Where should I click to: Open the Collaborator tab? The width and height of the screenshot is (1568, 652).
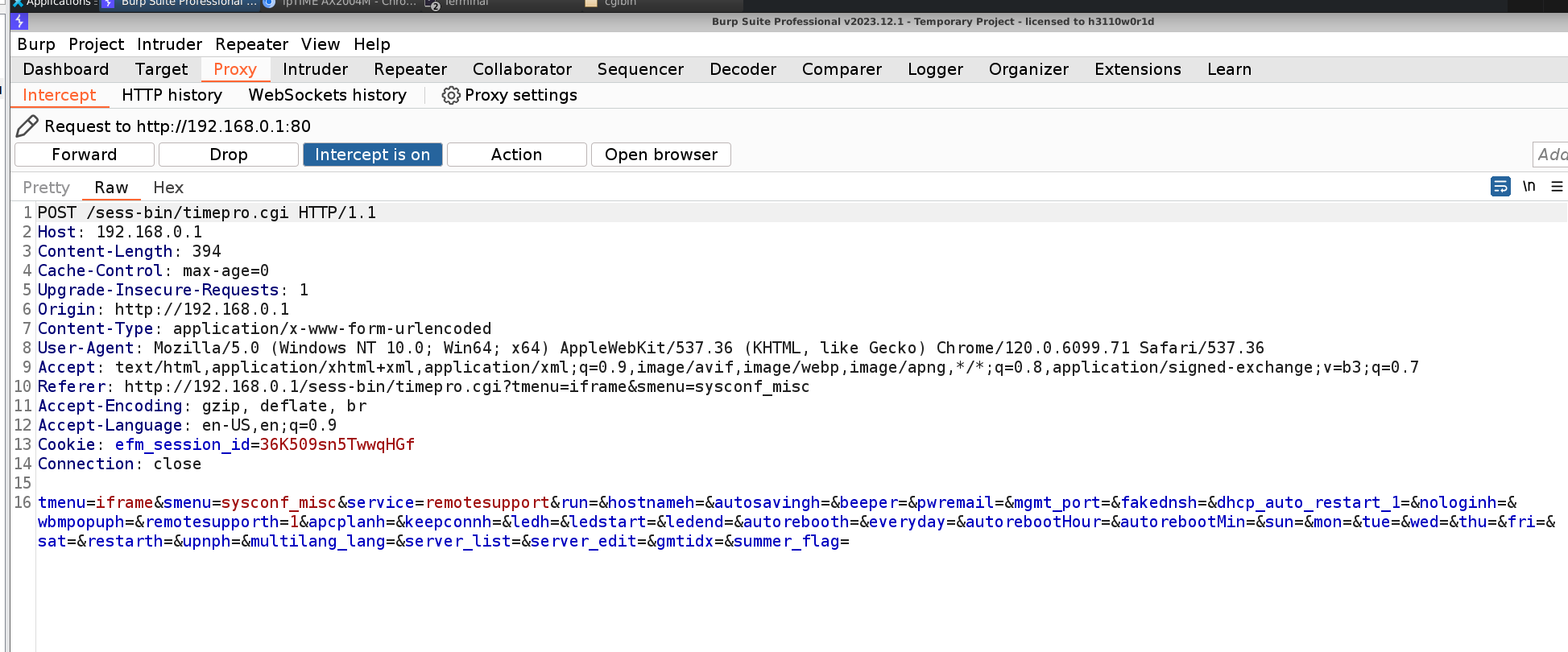coord(523,69)
